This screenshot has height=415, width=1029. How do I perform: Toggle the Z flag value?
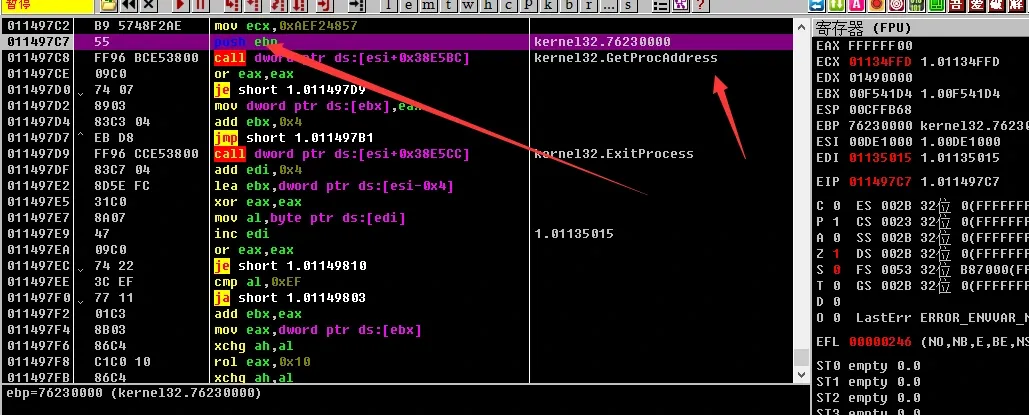(x=836, y=253)
